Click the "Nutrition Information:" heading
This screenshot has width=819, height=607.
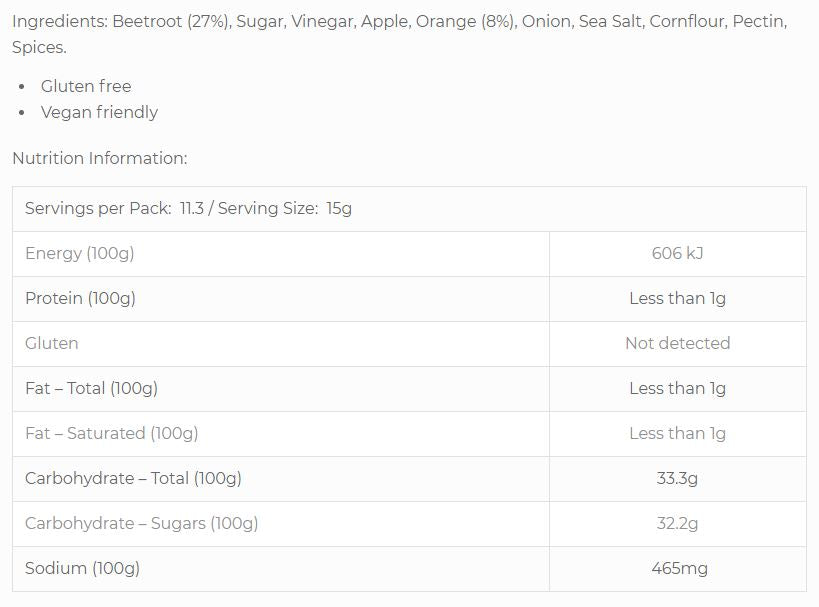tap(100, 158)
